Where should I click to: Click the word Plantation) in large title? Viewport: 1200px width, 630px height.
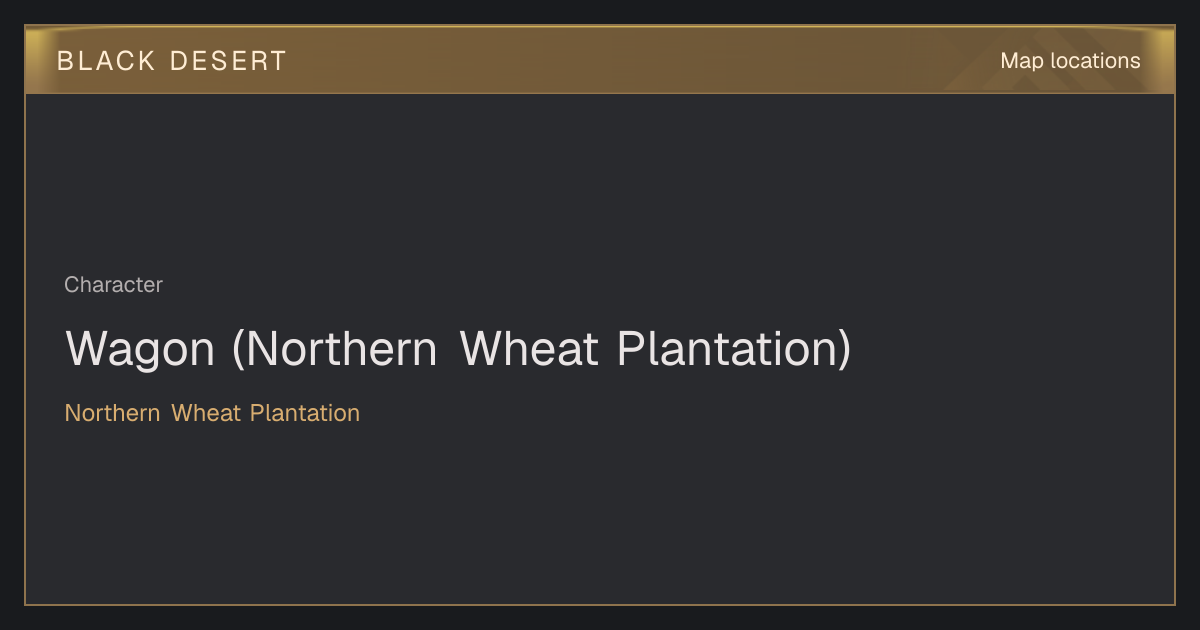tap(734, 349)
